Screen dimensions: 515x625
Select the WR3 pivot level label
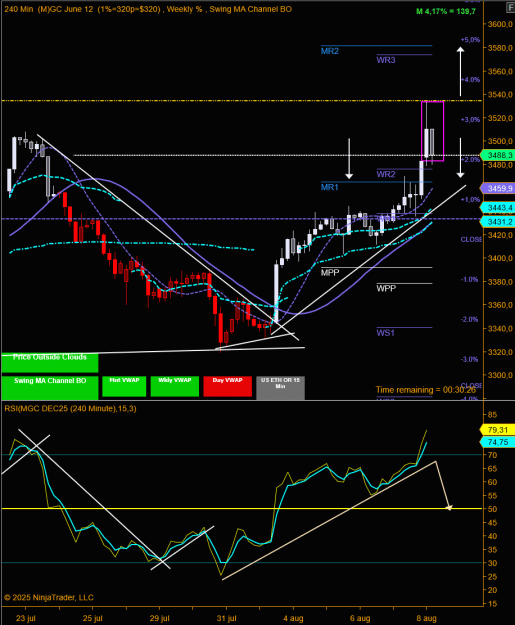386,60
